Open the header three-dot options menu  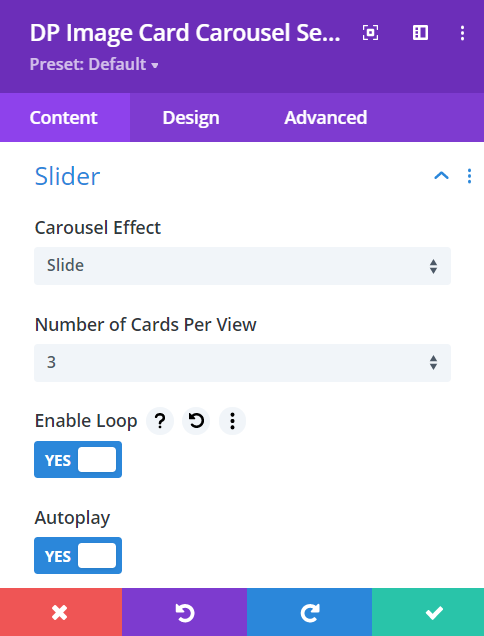pyautogui.click(x=462, y=33)
